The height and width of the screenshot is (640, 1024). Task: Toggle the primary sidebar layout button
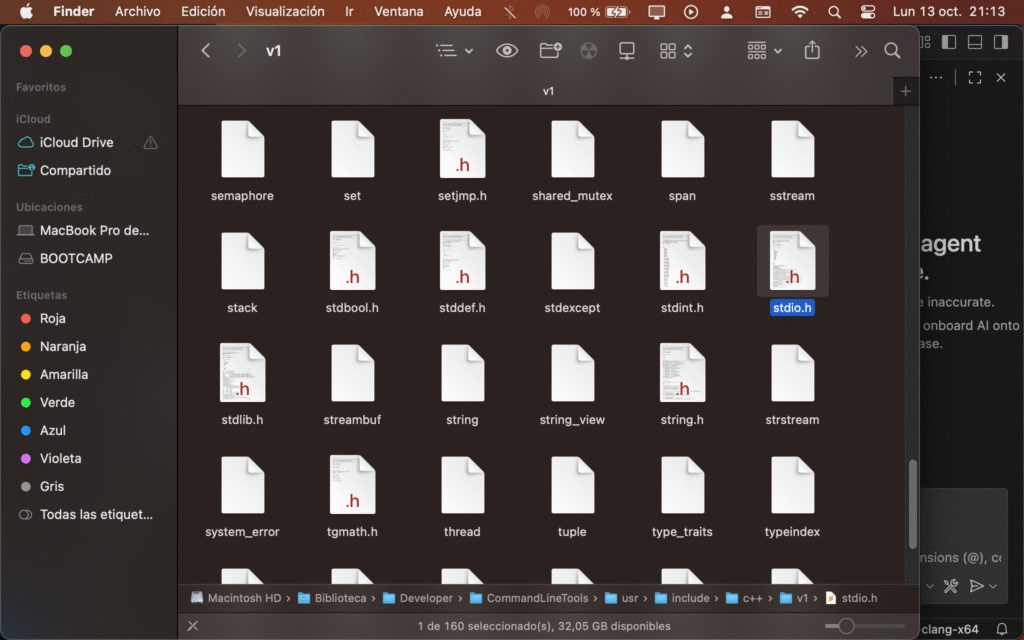[949, 42]
